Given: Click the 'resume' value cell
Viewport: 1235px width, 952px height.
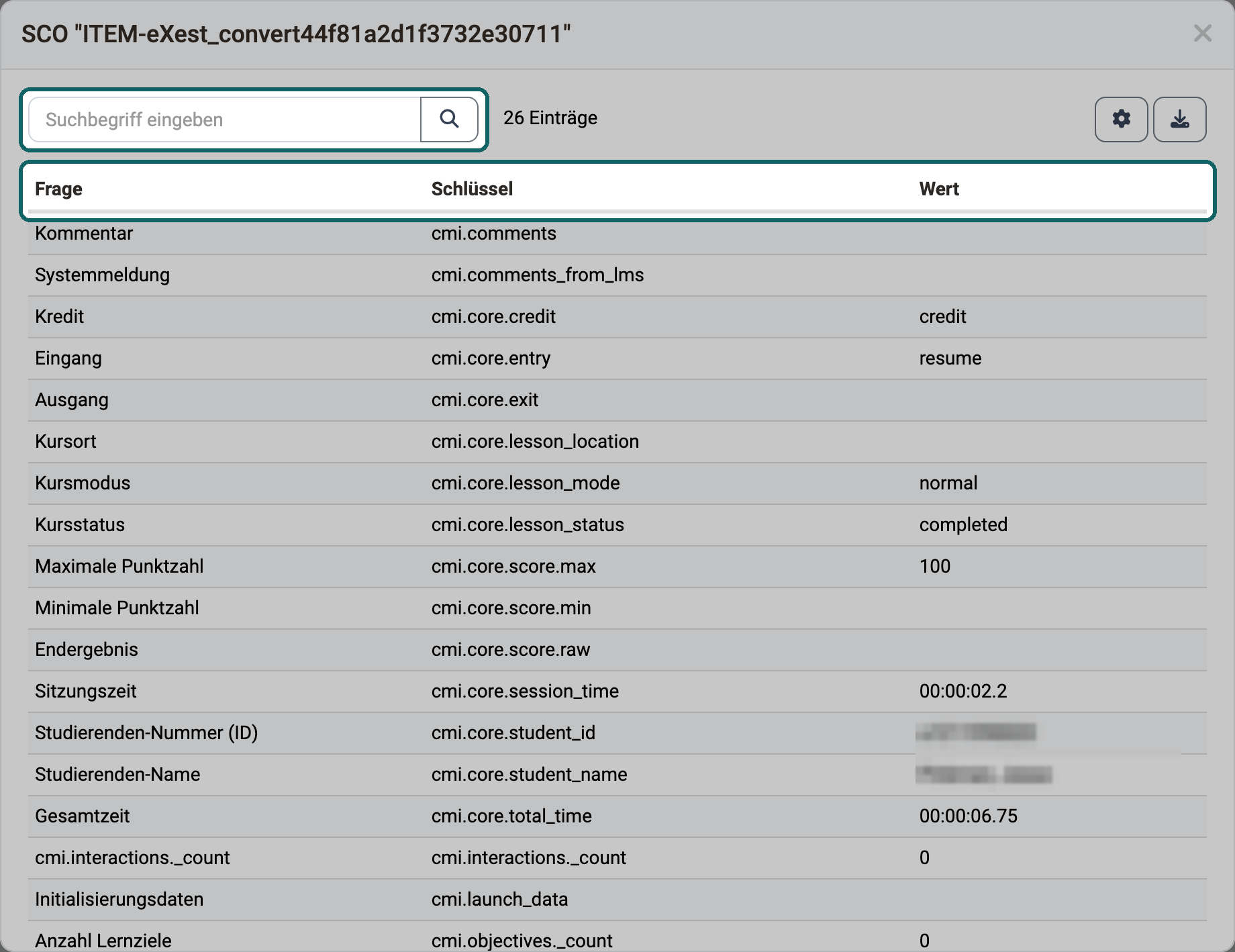Looking at the screenshot, I should [950, 359].
